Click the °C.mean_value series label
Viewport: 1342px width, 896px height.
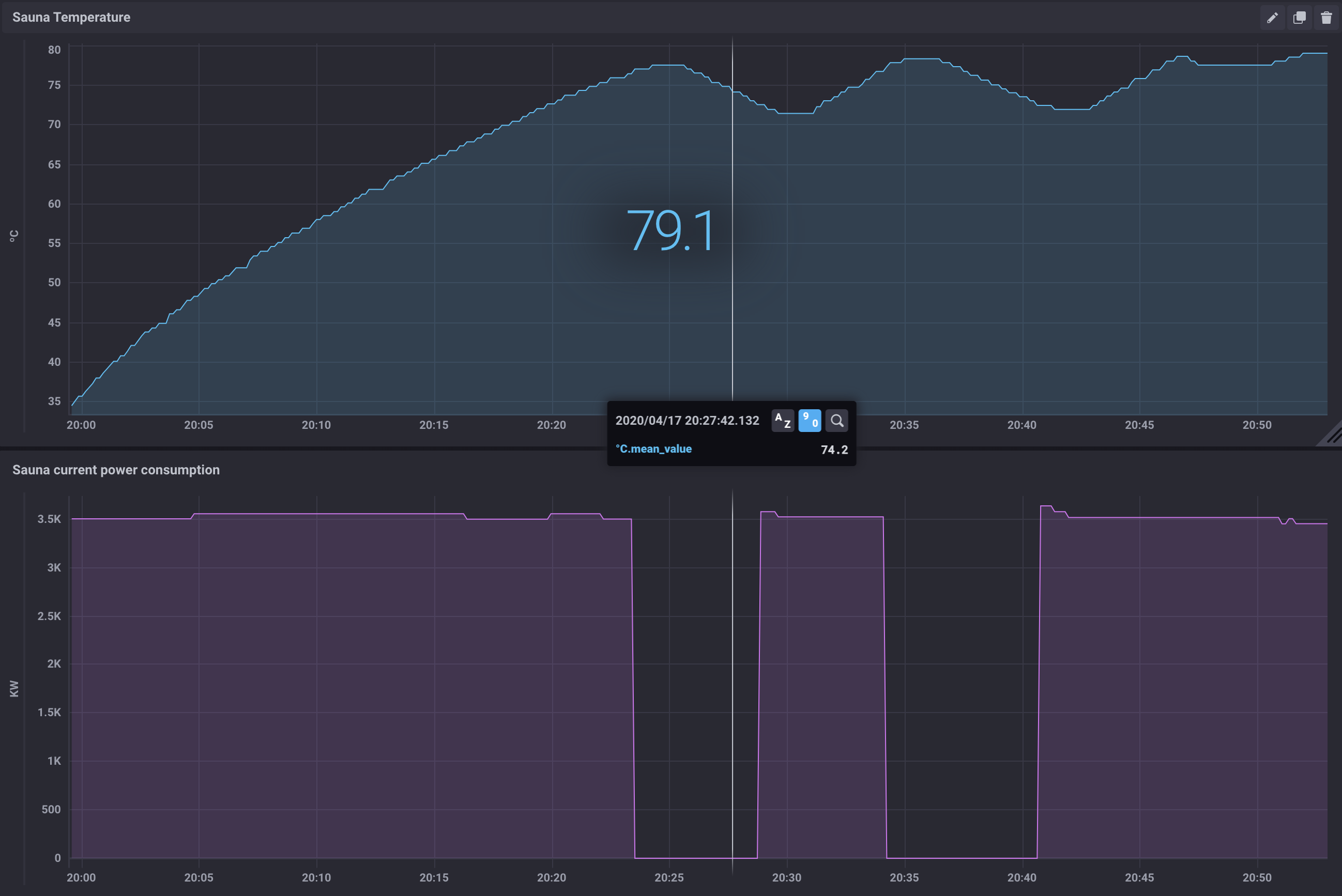tap(653, 449)
